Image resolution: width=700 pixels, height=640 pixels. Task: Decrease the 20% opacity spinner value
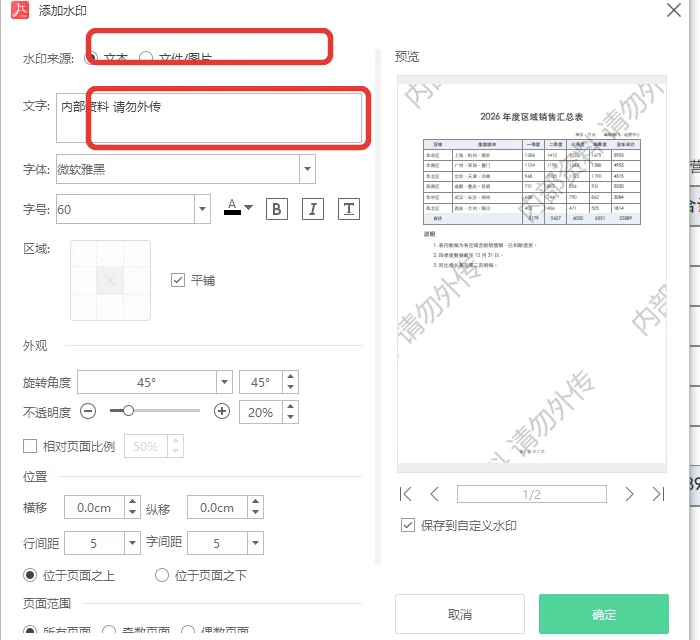291,417
